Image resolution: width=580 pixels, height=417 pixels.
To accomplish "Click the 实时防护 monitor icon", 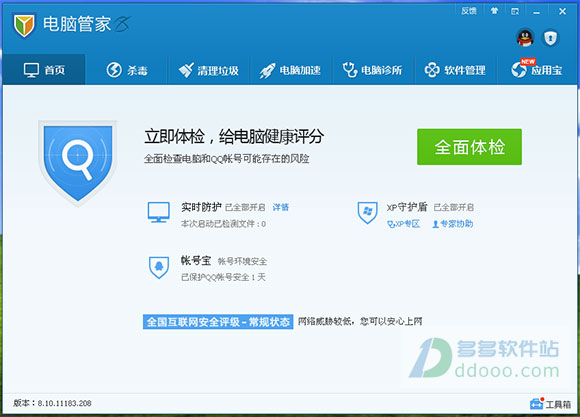I will pyautogui.click(x=159, y=212).
